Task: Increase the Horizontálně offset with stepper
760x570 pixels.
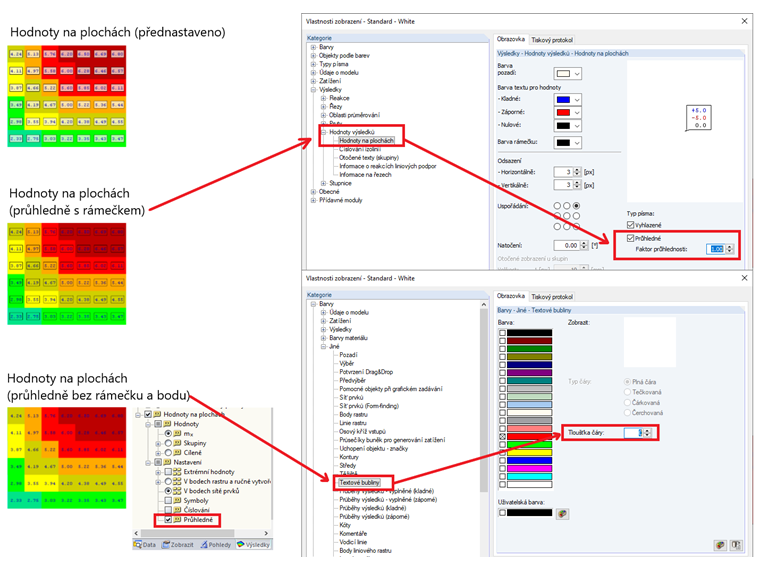Action: (577, 170)
